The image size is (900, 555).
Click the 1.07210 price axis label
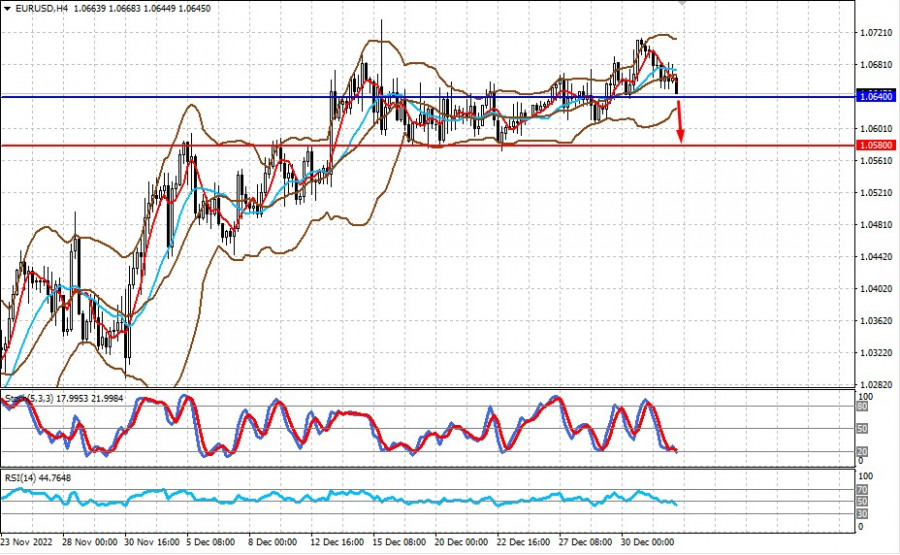click(x=873, y=33)
